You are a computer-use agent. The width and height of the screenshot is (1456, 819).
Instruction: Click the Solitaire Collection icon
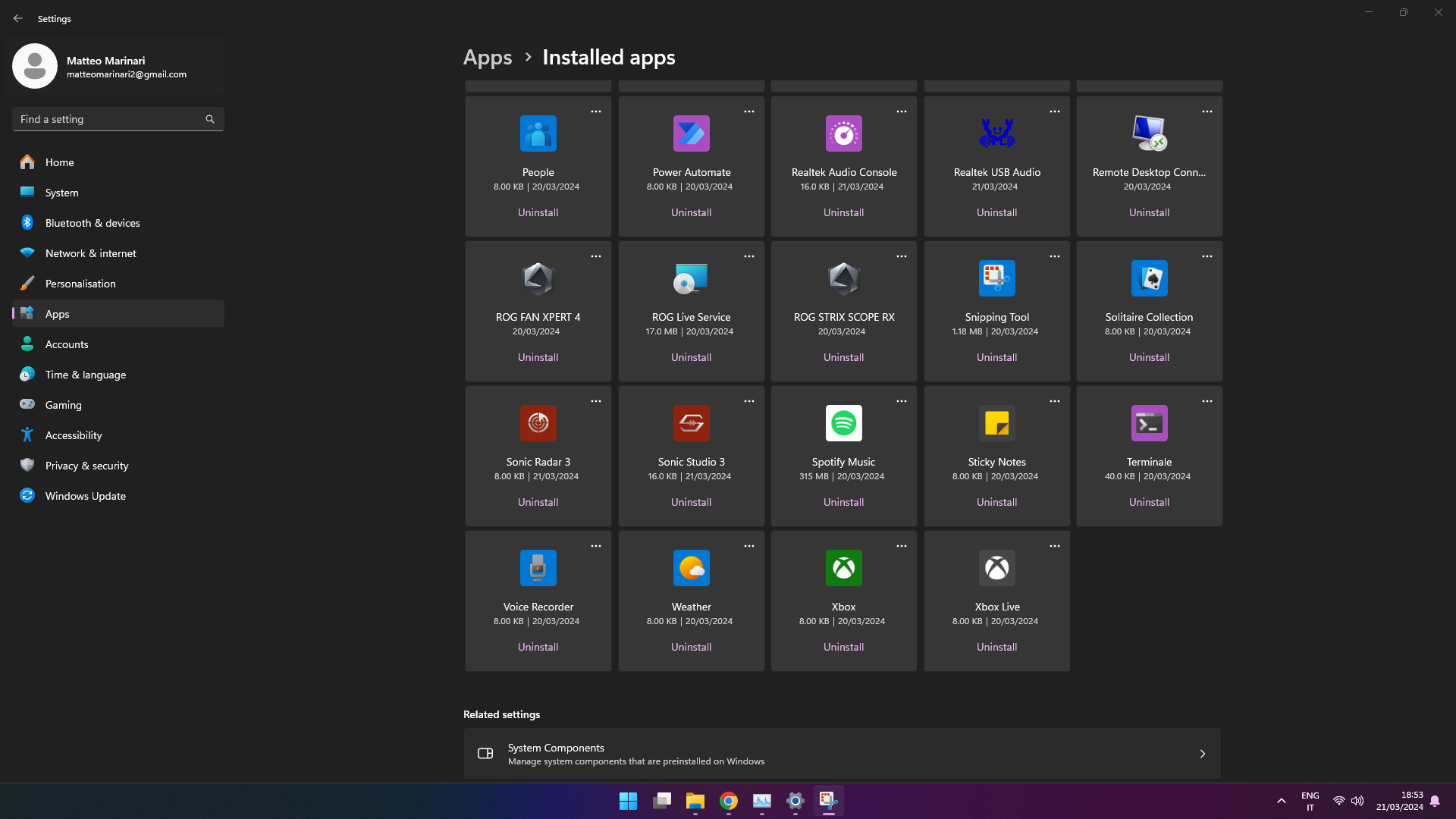pos(1149,278)
